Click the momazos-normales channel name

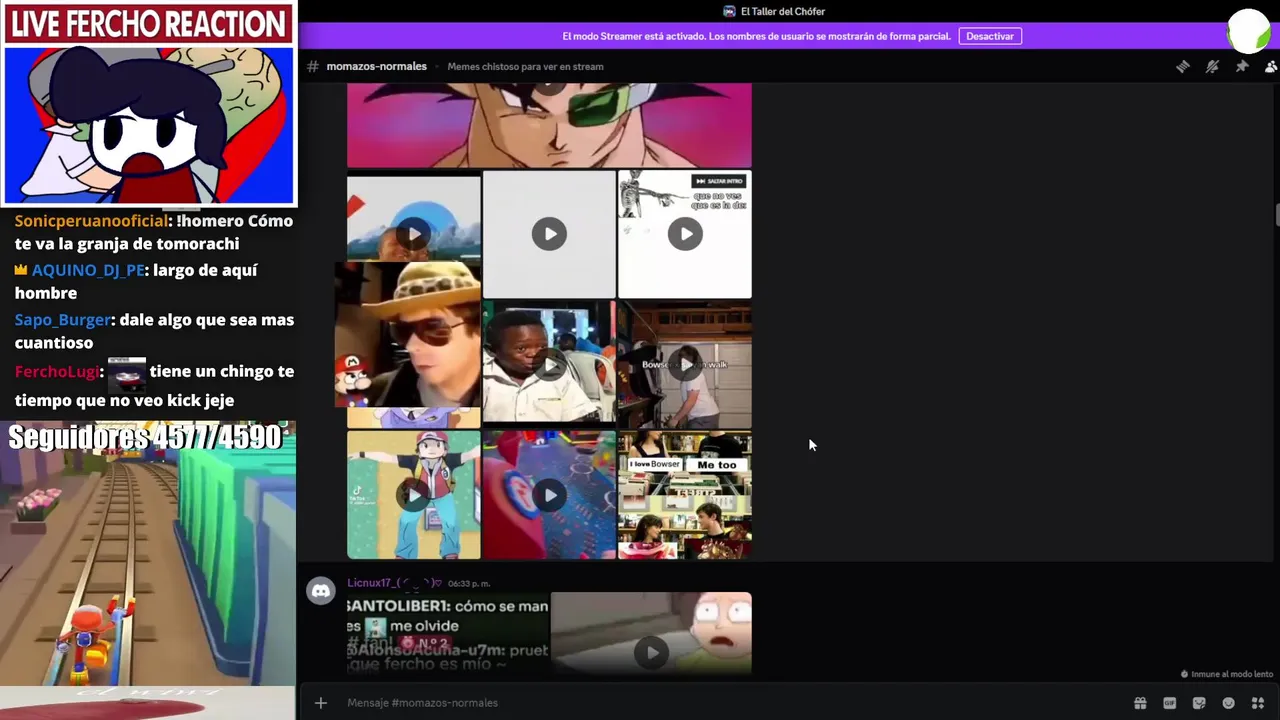click(x=376, y=66)
